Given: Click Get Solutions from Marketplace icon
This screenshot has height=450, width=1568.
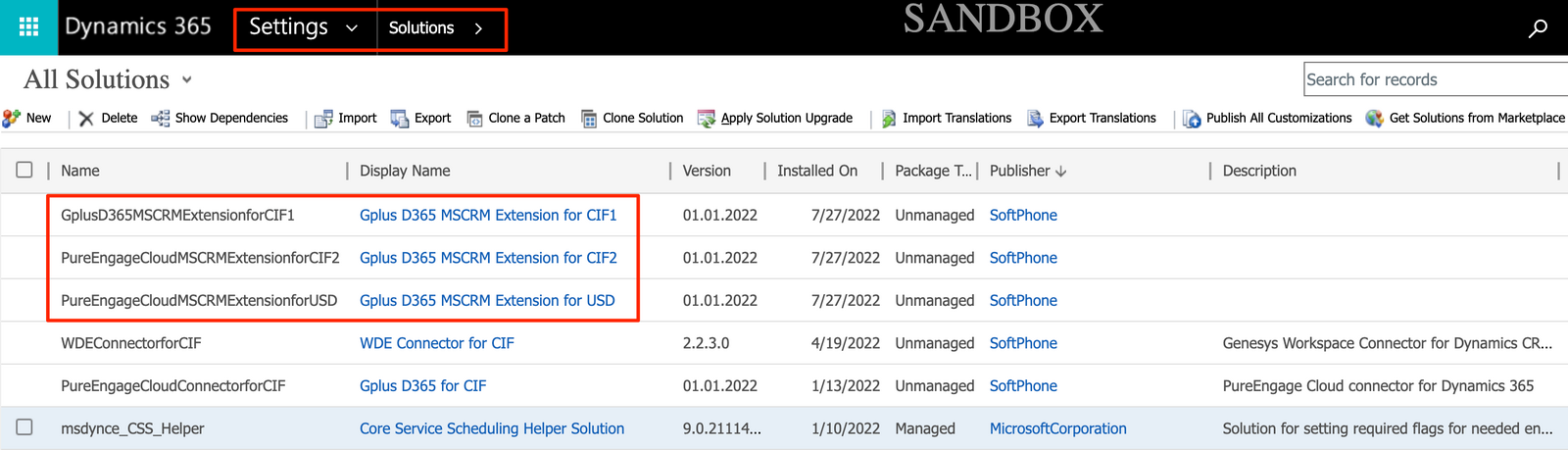Looking at the screenshot, I should coord(1375,119).
